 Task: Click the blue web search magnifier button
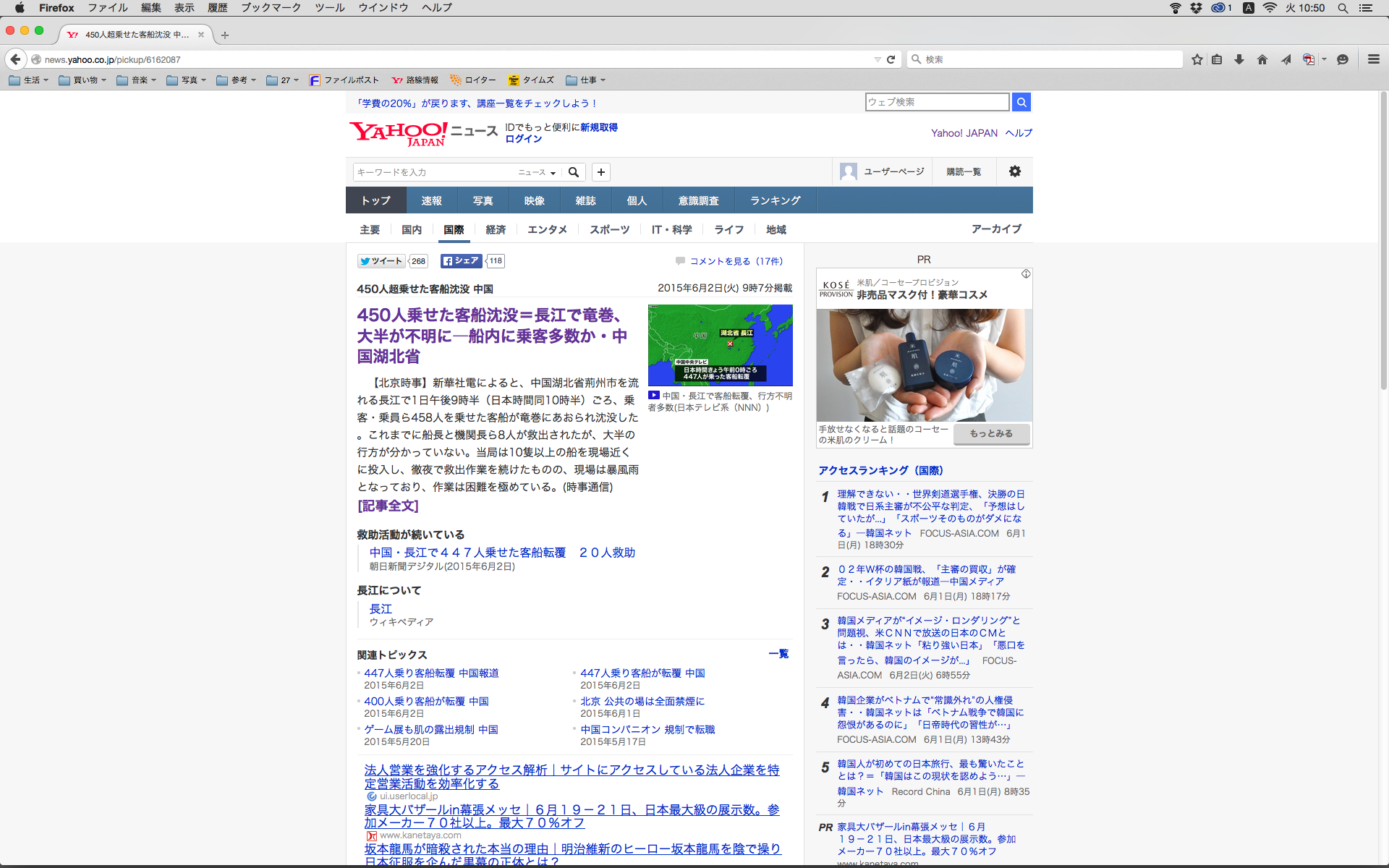[1021, 102]
